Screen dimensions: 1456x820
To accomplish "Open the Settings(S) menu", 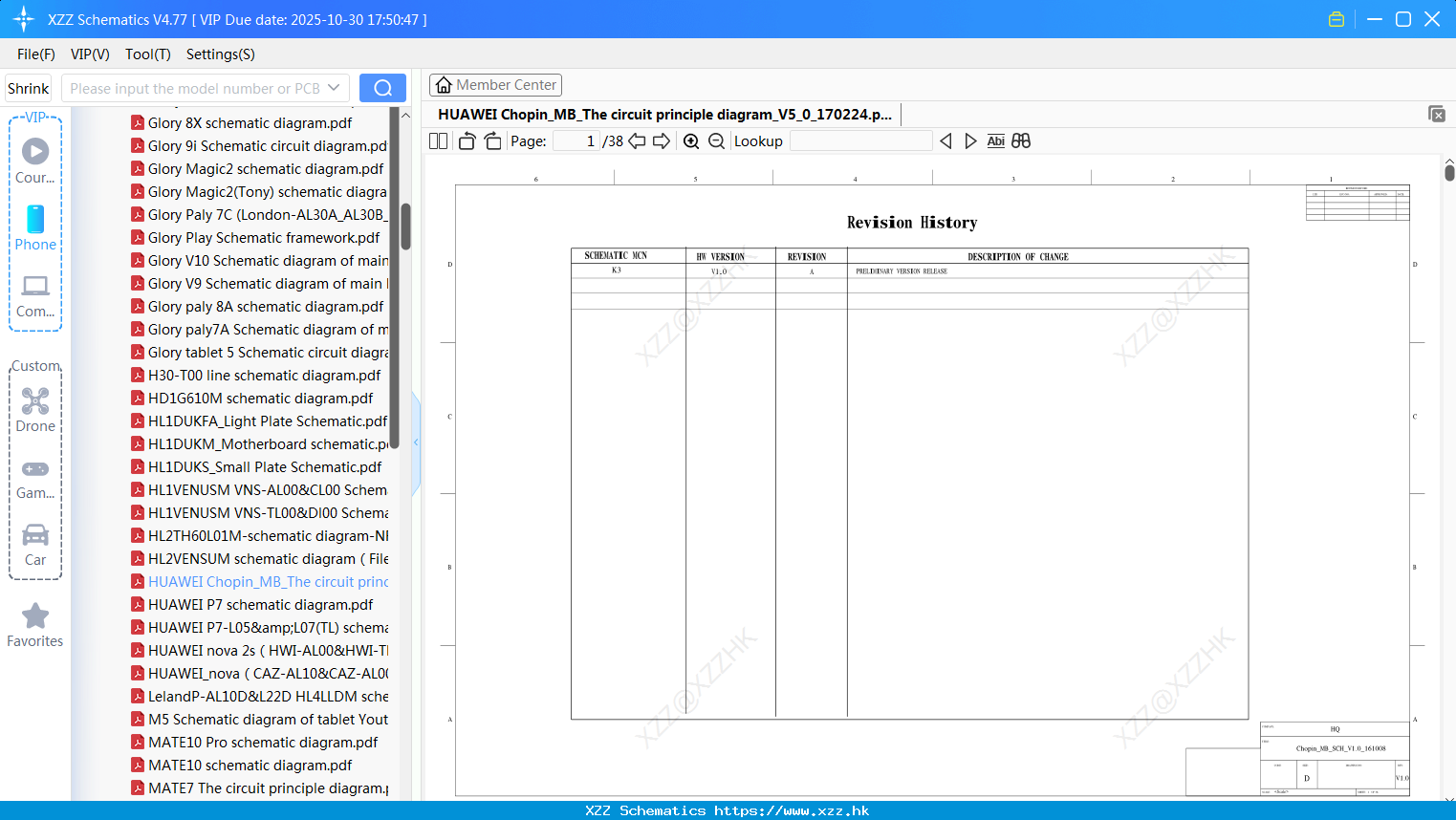I will [x=221, y=54].
